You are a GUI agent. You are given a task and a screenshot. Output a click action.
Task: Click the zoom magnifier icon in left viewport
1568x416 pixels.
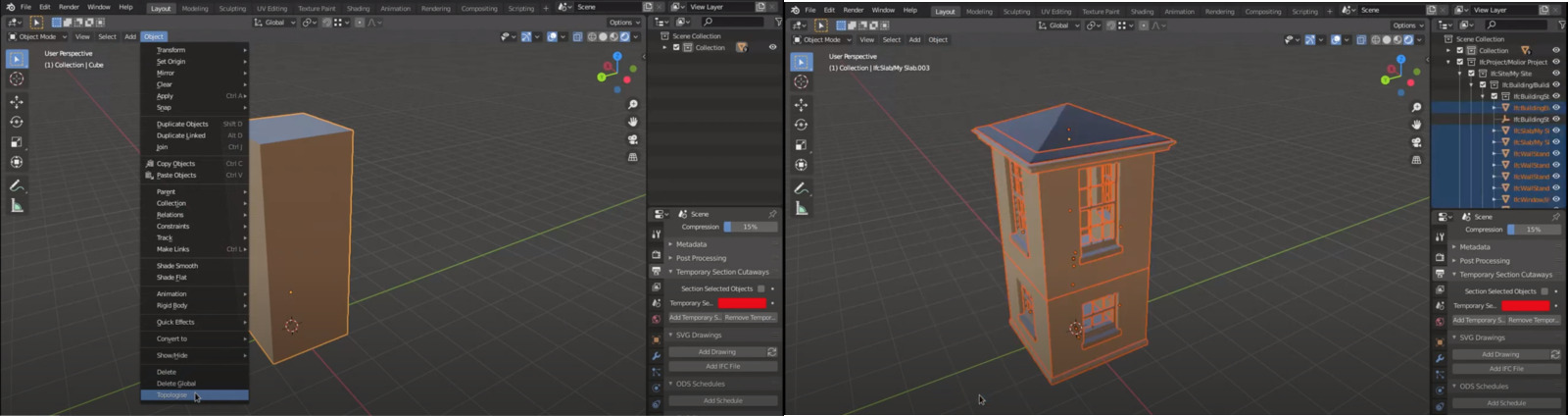pyautogui.click(x=633, y=104)
